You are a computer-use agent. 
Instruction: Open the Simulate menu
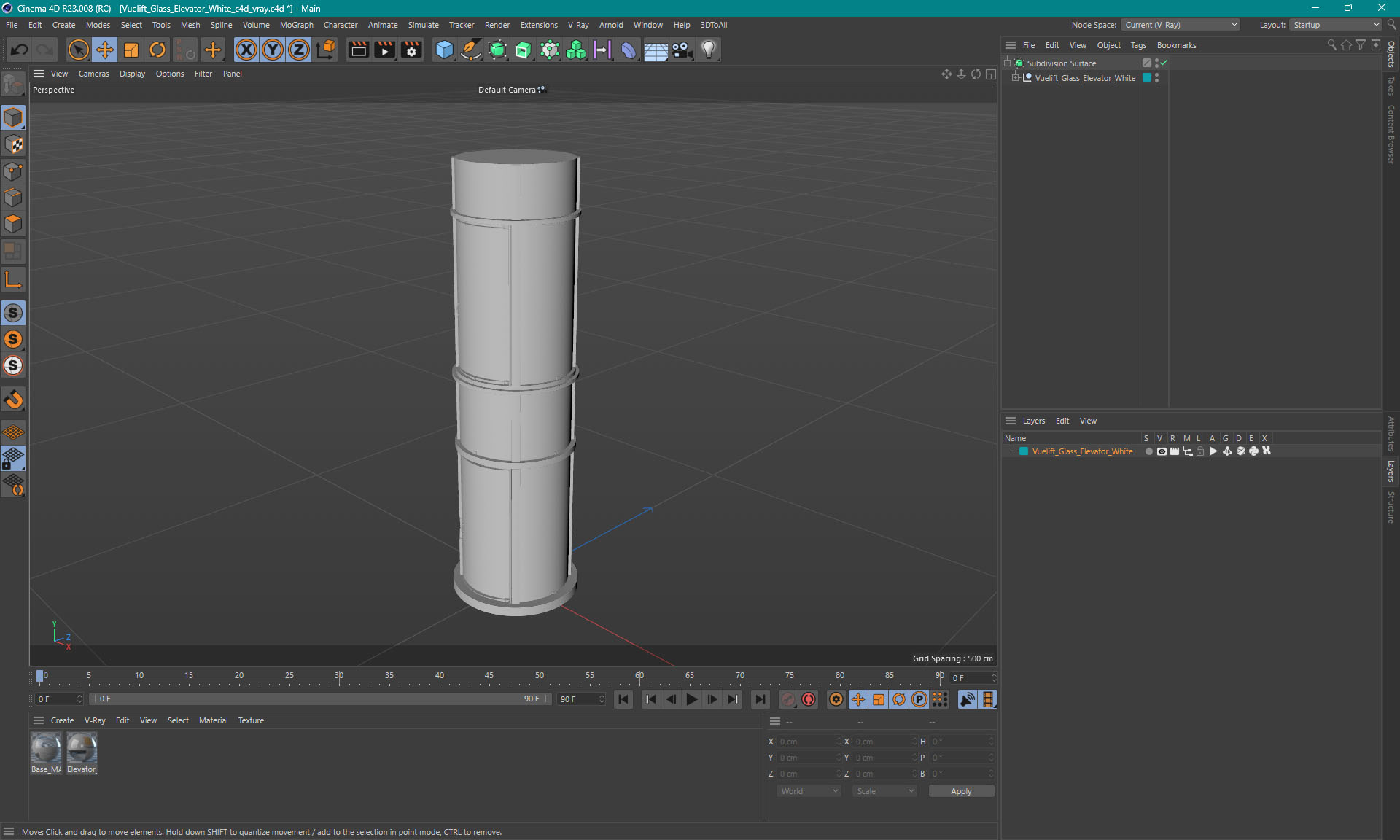pyautogui.click(x=423, y=25)
